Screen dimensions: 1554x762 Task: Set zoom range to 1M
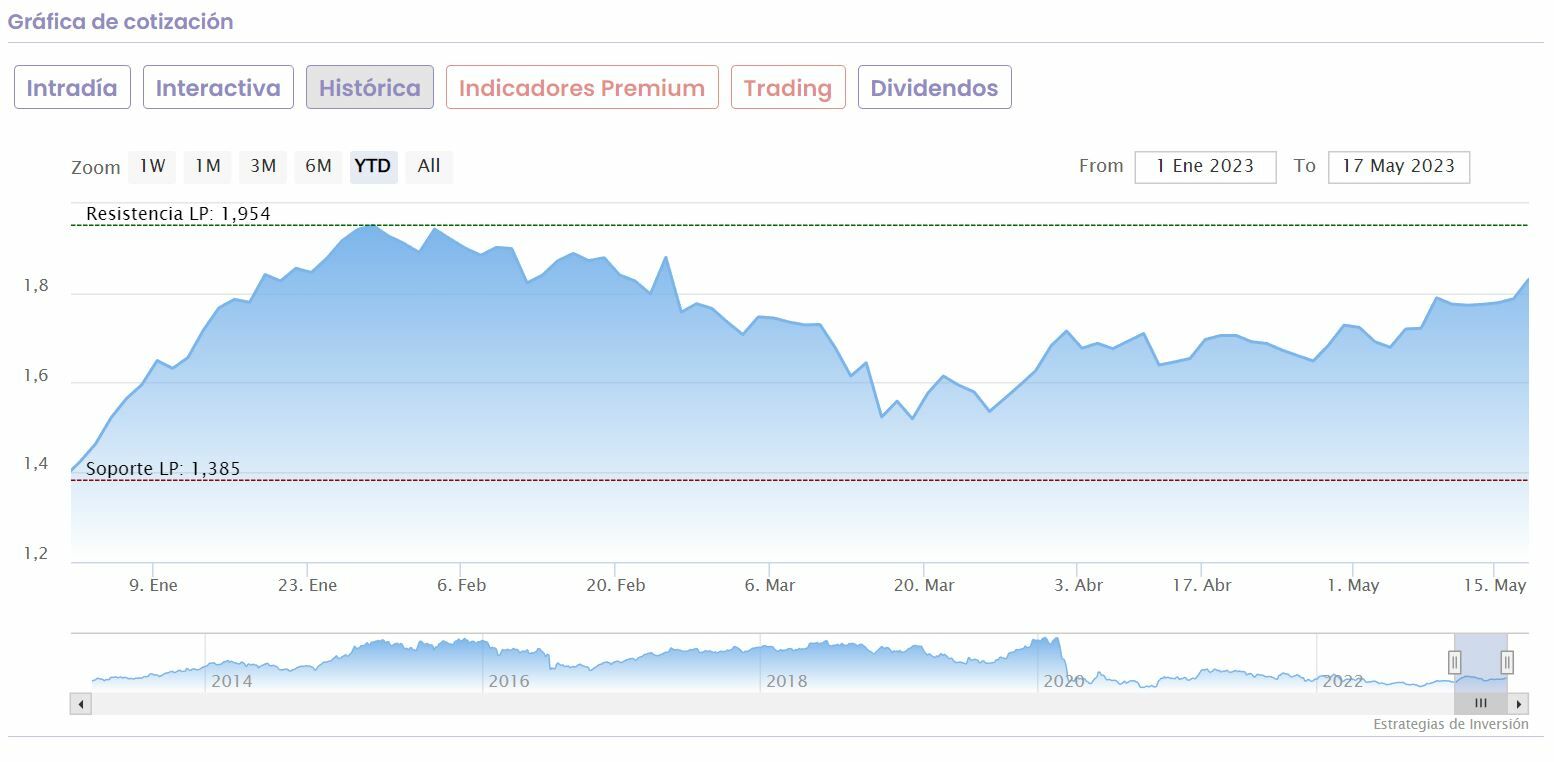click(208, 166)
